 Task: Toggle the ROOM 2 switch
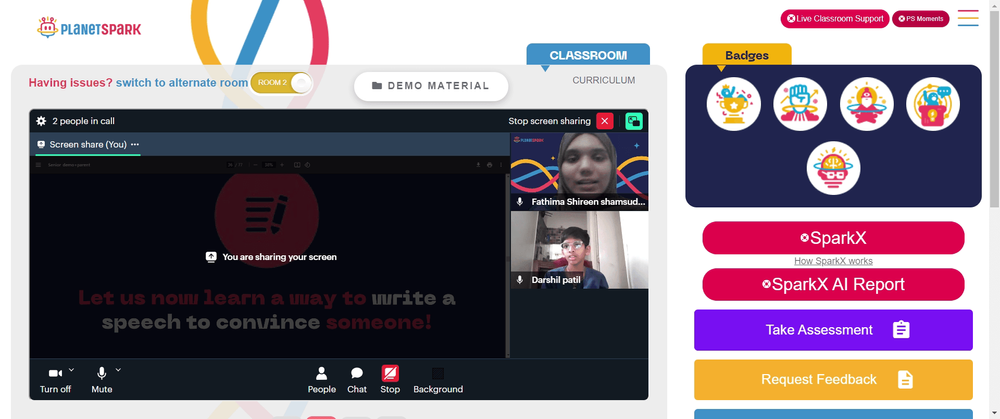[281, 83]
